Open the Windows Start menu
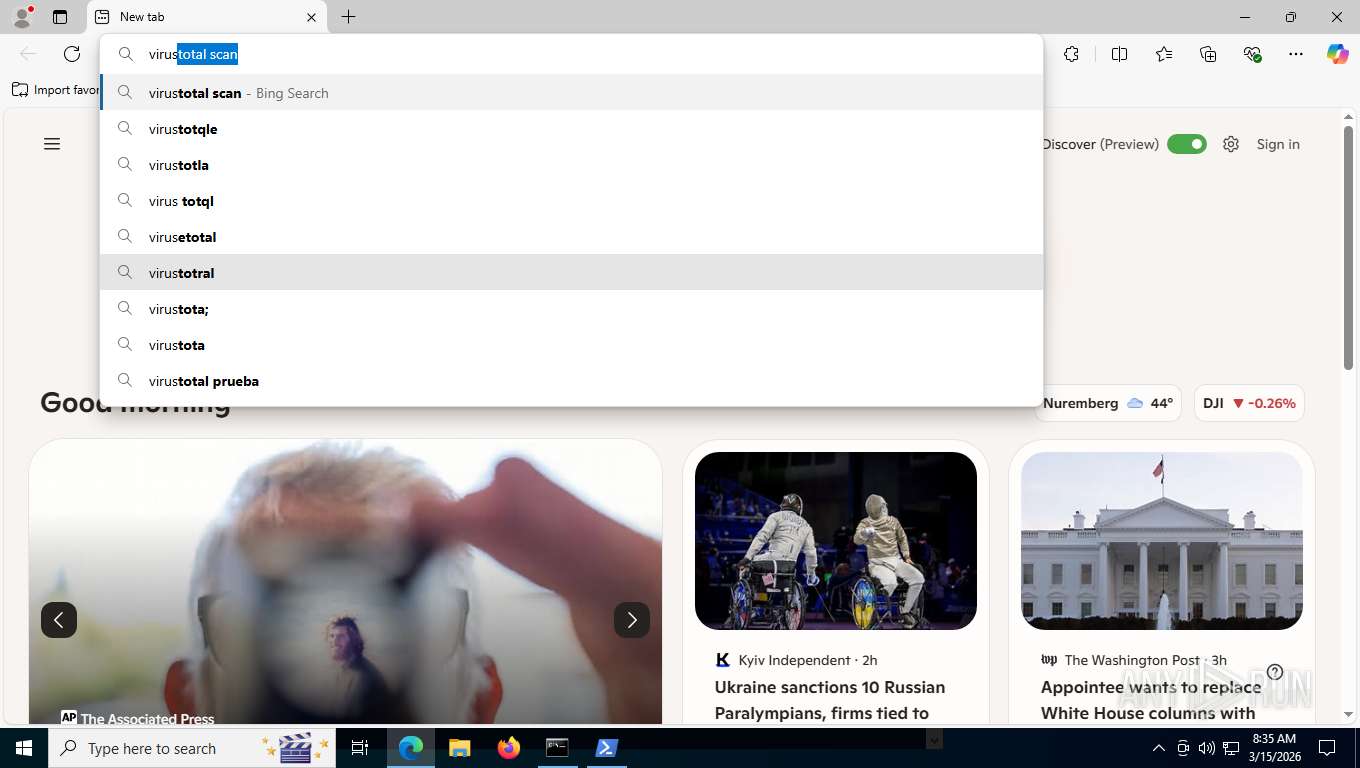The width and height of the screenshot is (1360, 768). [x=24, y=748]
